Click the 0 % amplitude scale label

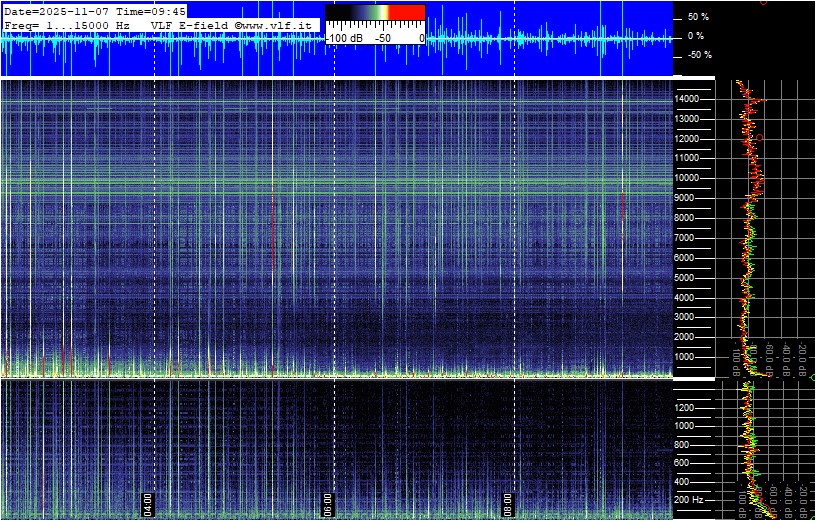[696, 36]
